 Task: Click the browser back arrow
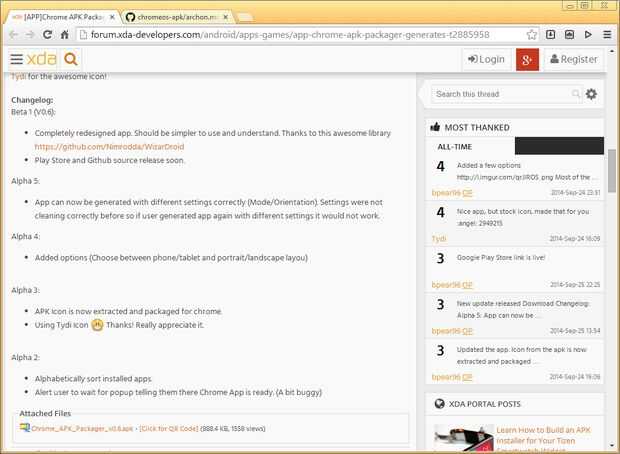coord(13,35)
